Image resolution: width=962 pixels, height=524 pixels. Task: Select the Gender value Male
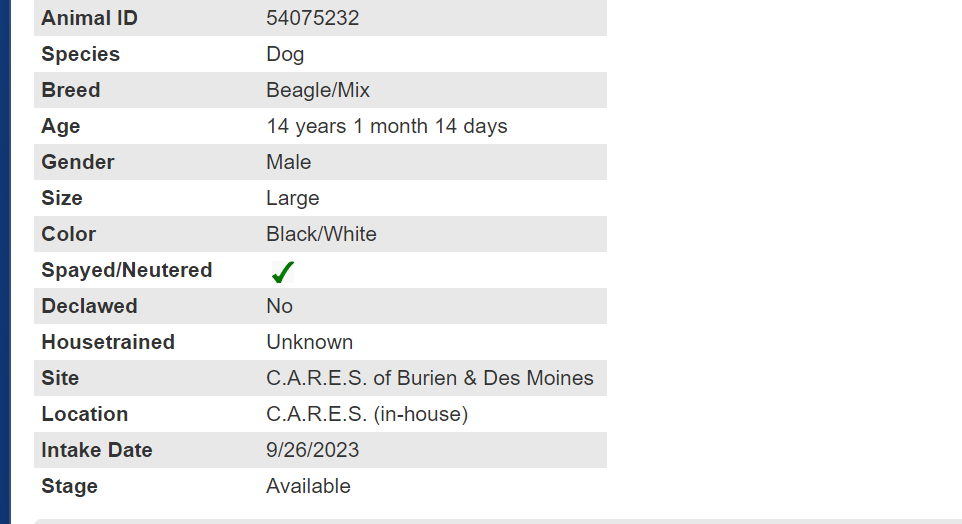[288, 162]
